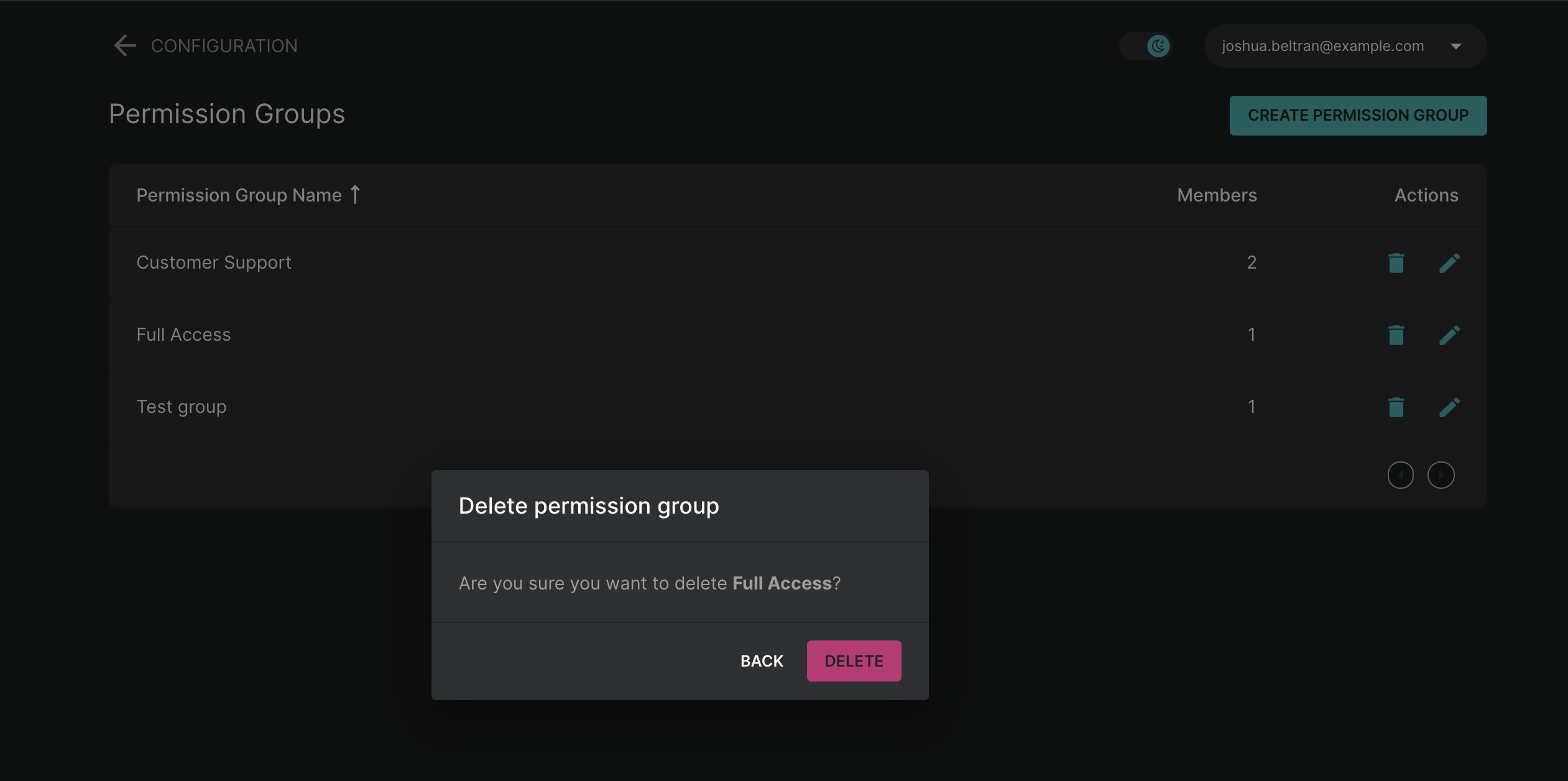This screenshot has width=1568, height=781.
Task: Edit Test group via the Actions pencil icon
Action: [1449, 407]
